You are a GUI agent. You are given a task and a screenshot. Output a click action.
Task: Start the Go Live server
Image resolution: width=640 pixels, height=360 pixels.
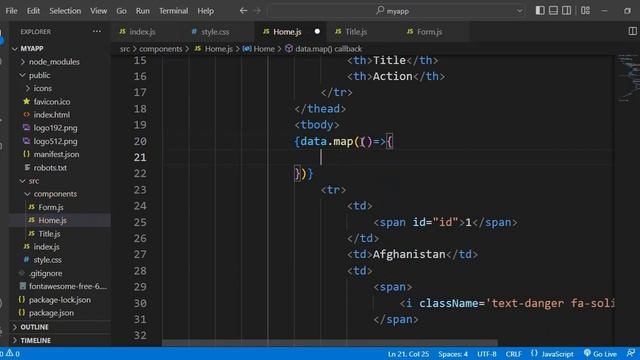click(600, 354)
